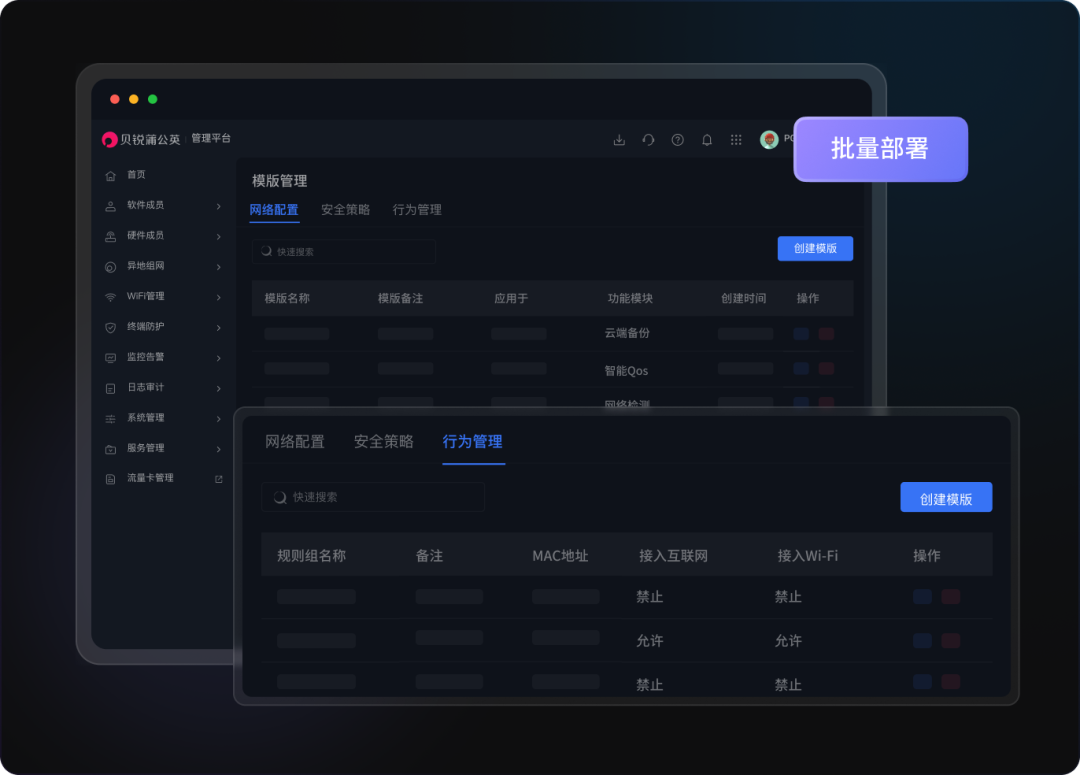Open 流量卡管理 in the sidebar
Viewport: 1080px width, 775px height.
point(150,477)
